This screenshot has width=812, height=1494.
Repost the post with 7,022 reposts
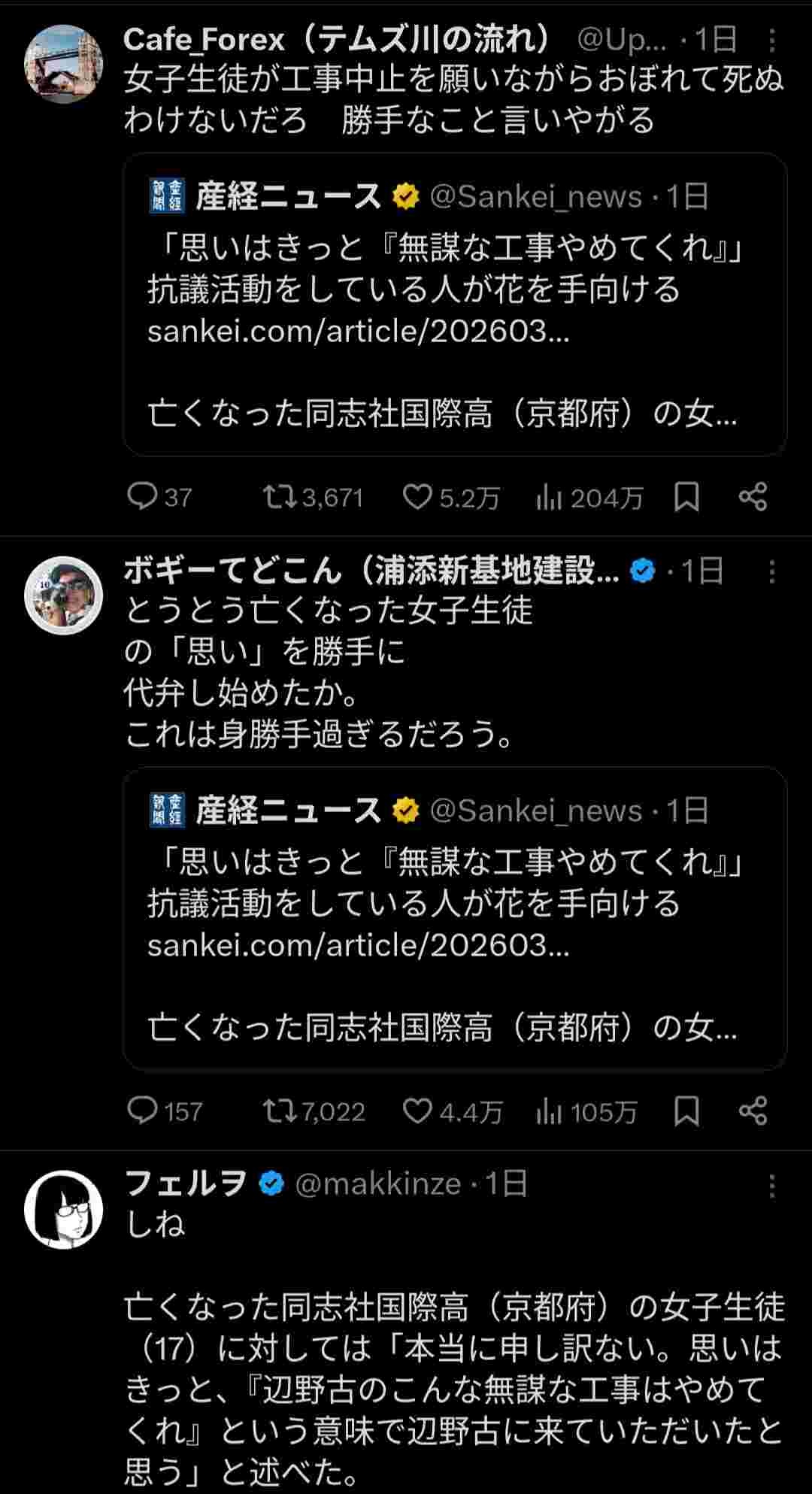[279, 1111]
